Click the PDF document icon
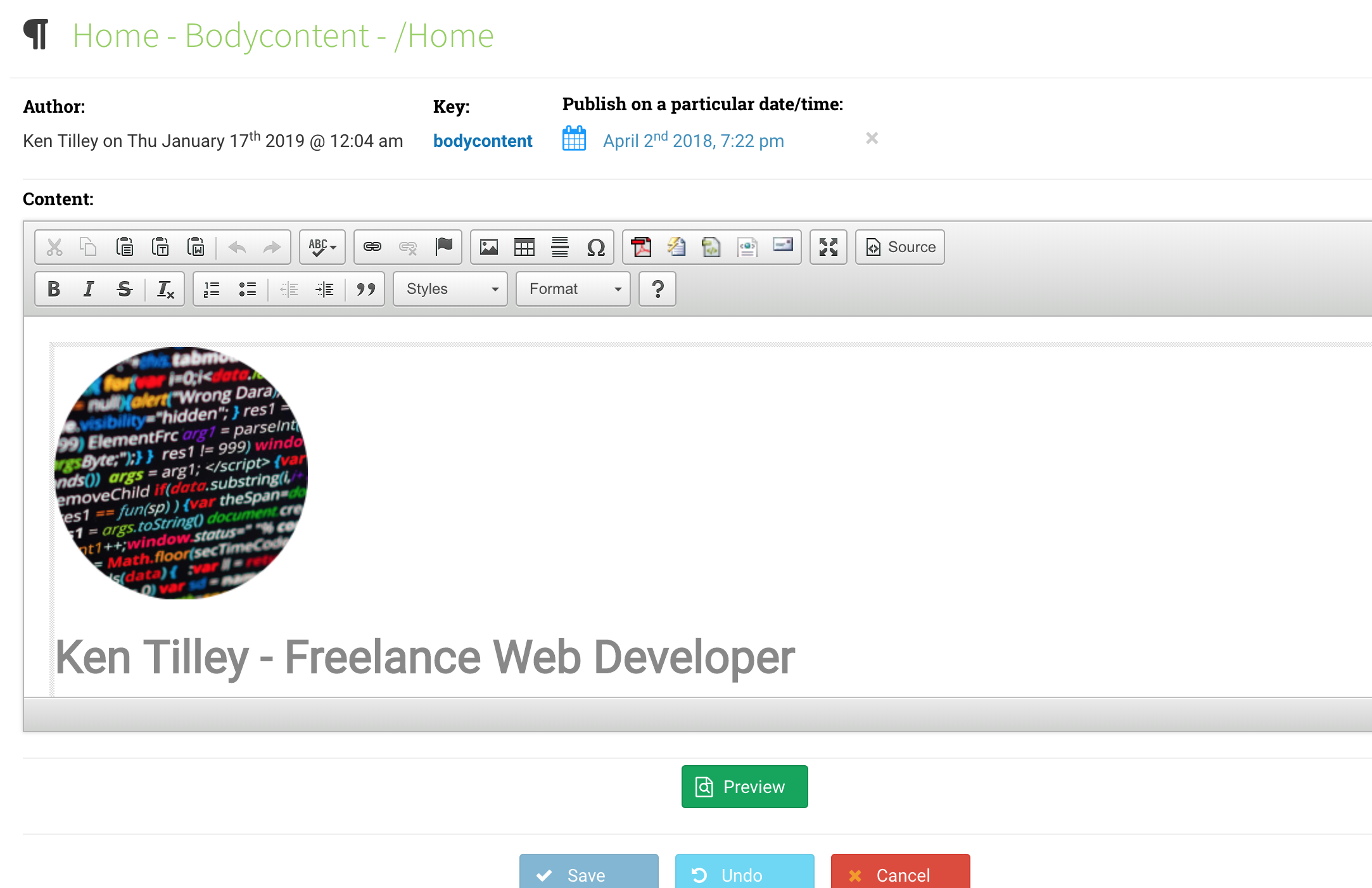 (641, 246)
